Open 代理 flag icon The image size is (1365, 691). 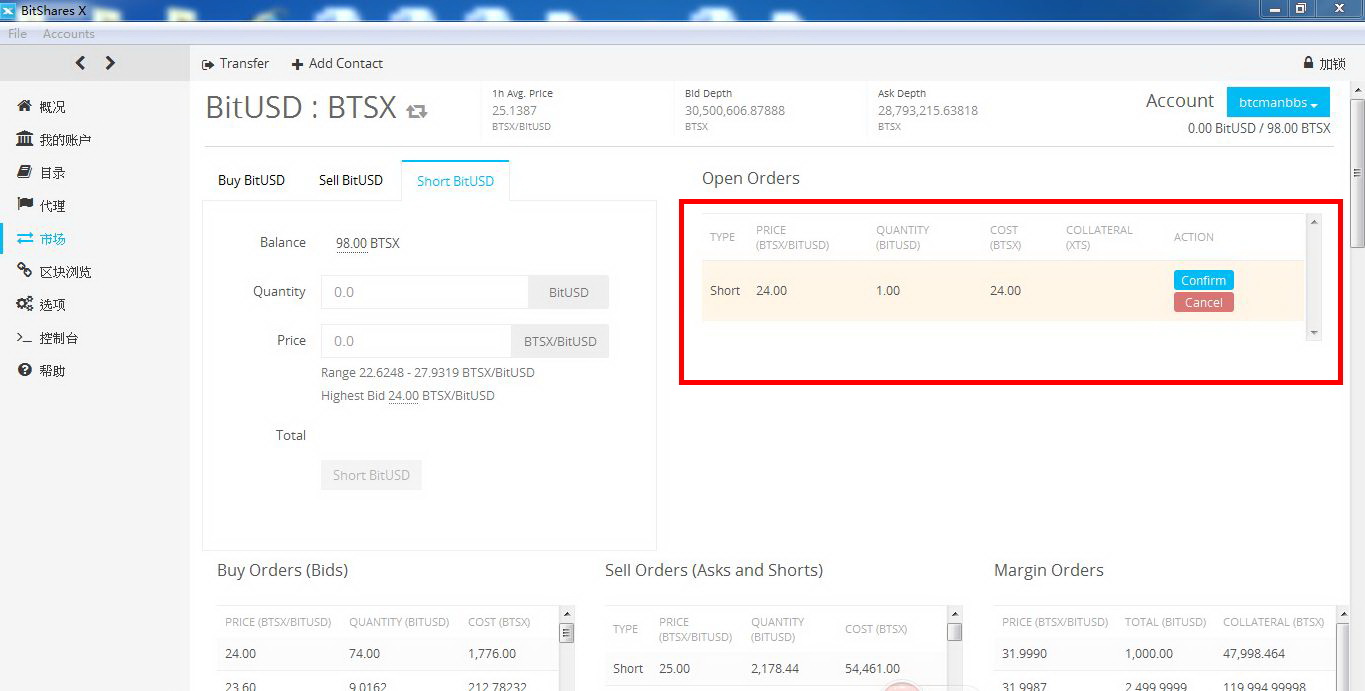tap(25, 205)
